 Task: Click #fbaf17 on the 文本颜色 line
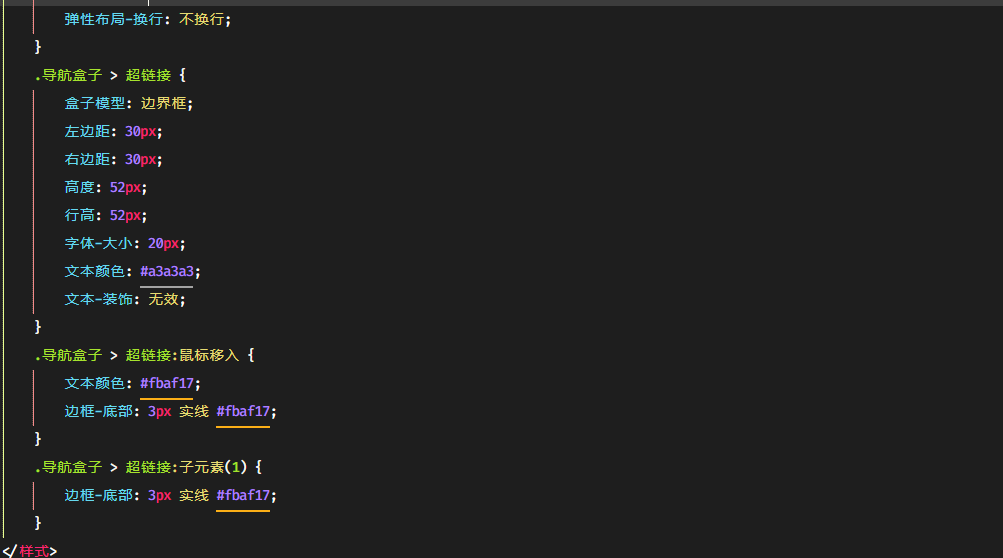pyautogui.click(x=167, y=383)
